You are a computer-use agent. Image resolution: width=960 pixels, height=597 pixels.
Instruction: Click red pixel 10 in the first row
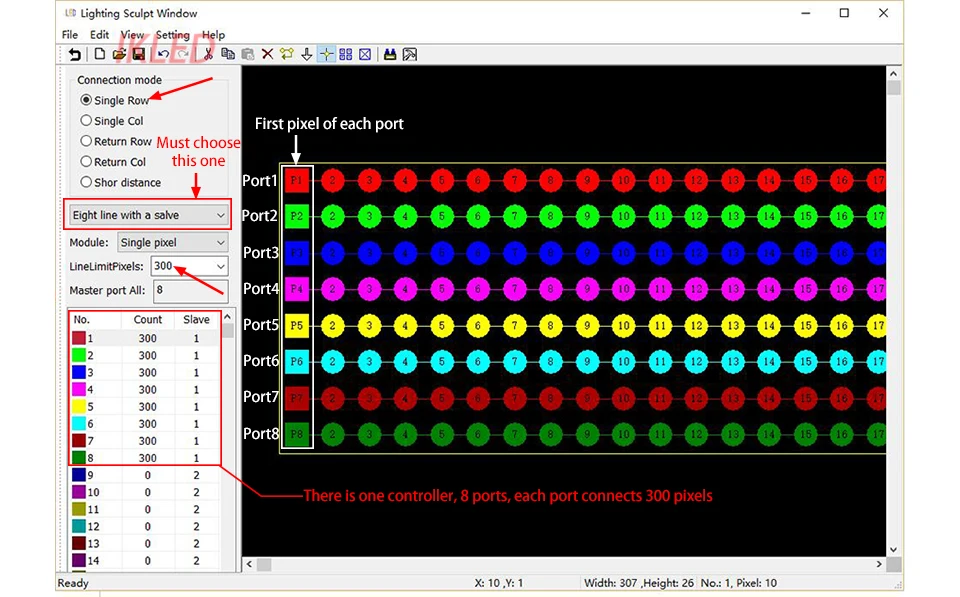click(x=623, y=180)
